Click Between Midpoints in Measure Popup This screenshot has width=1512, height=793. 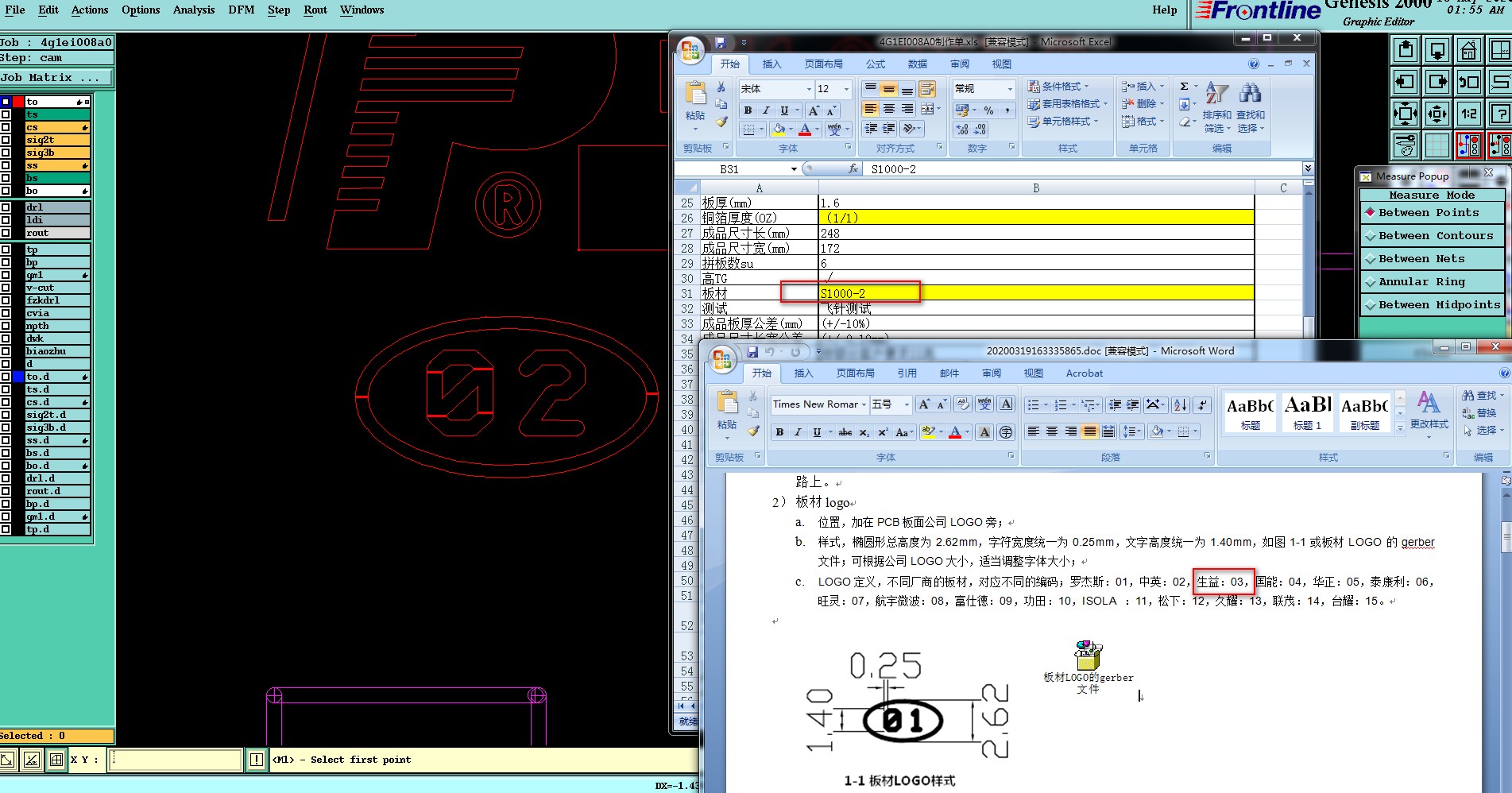[x=1432, y=305]
